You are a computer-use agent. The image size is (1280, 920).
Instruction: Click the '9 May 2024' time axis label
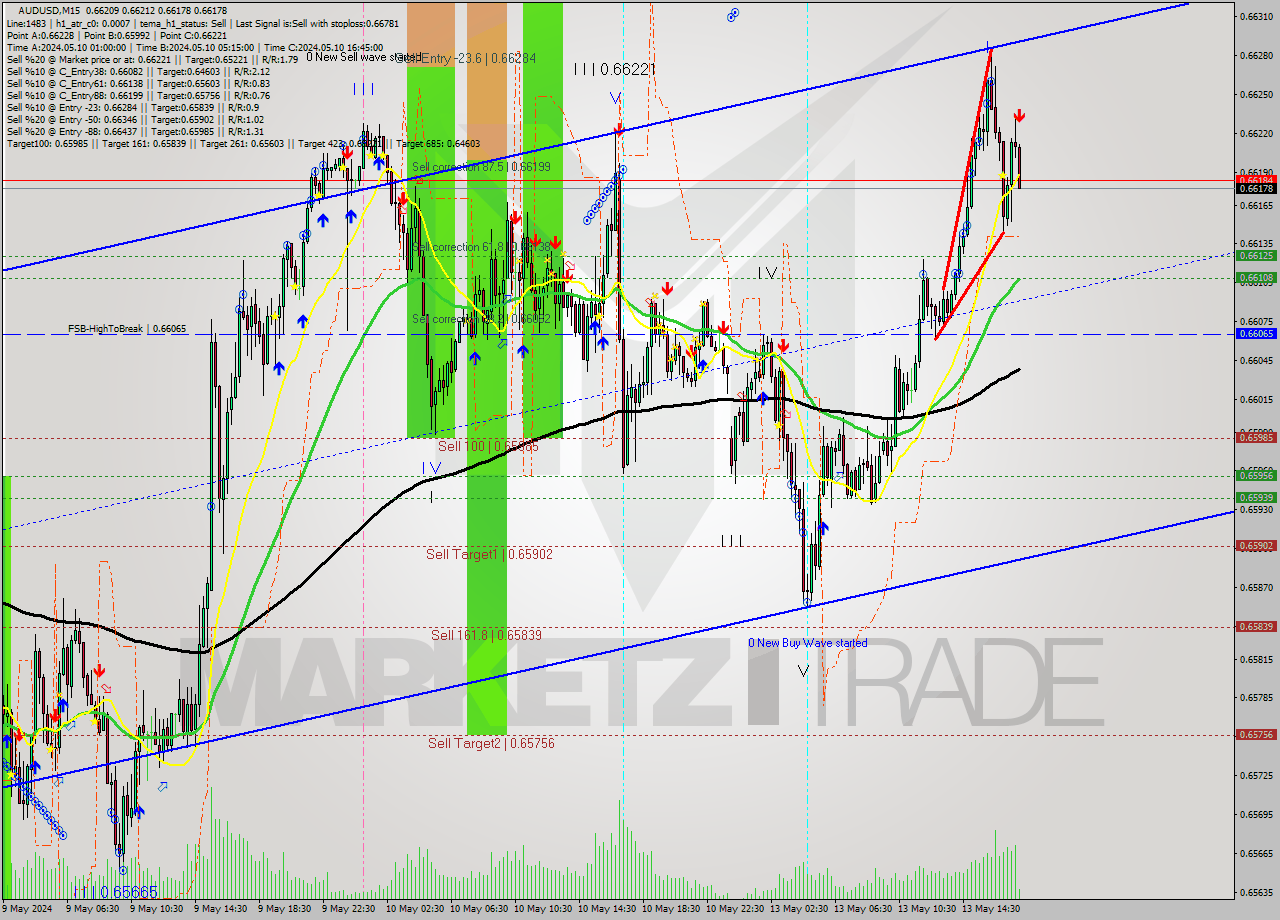click(27, 909)
